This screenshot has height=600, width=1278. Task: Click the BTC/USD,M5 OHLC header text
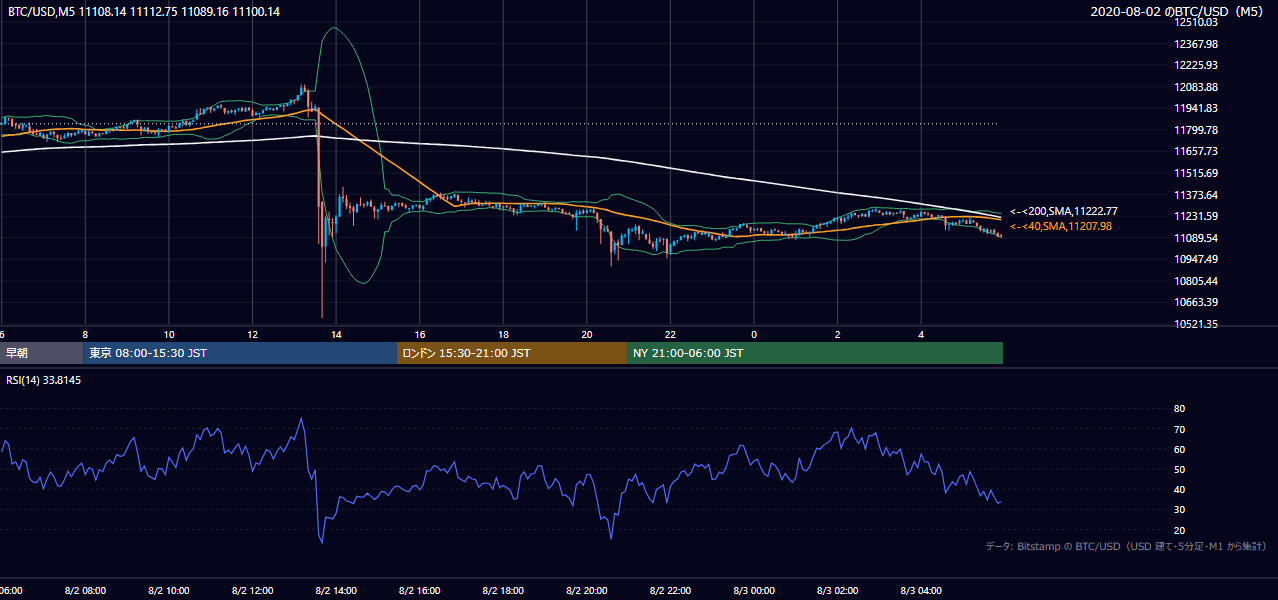point(144,12)
